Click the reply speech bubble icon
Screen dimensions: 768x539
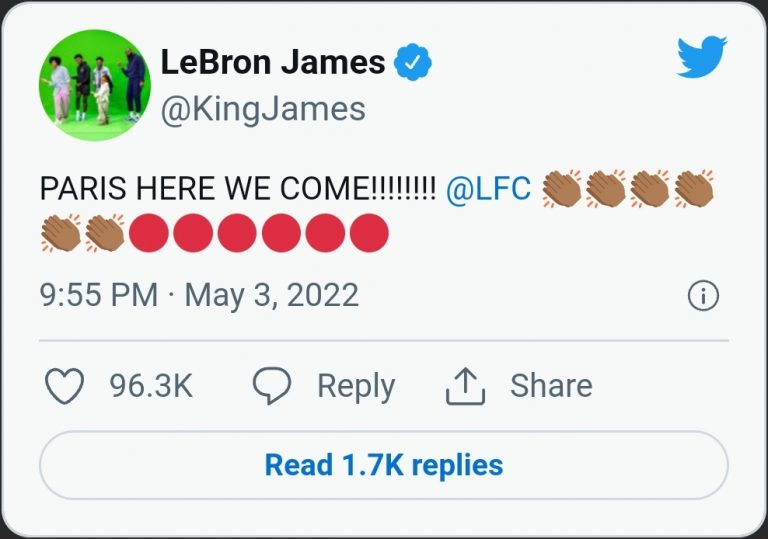(x=271, y=386)
